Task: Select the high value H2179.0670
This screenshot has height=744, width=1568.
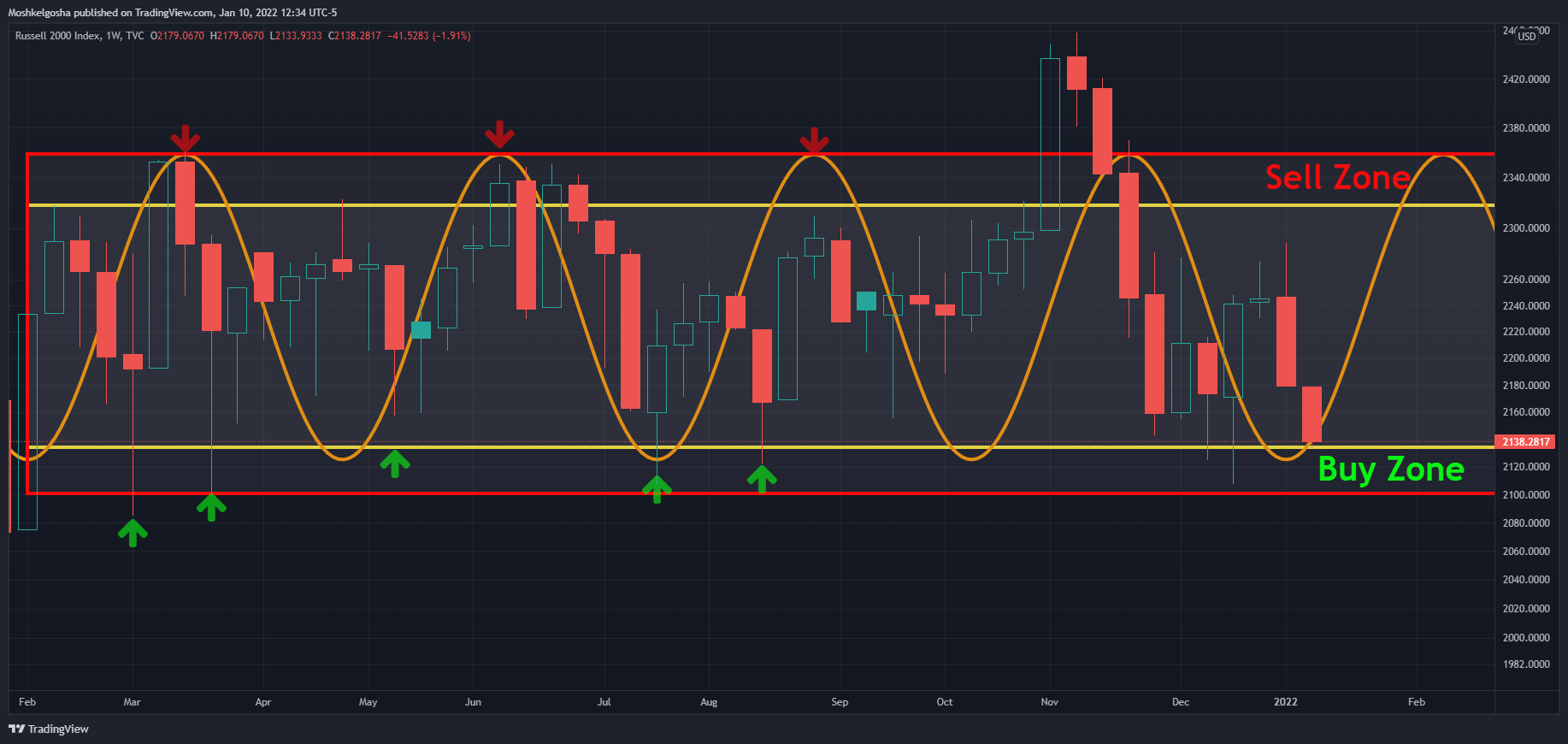Action: (x=237, y=36)
